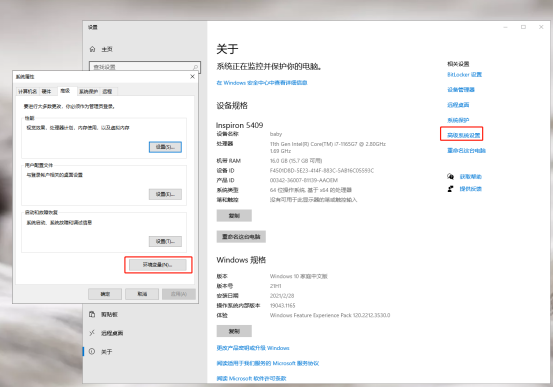The image size is (554, 387).
Task: Open the 设备管理器 link
Action: pos(461,90)
